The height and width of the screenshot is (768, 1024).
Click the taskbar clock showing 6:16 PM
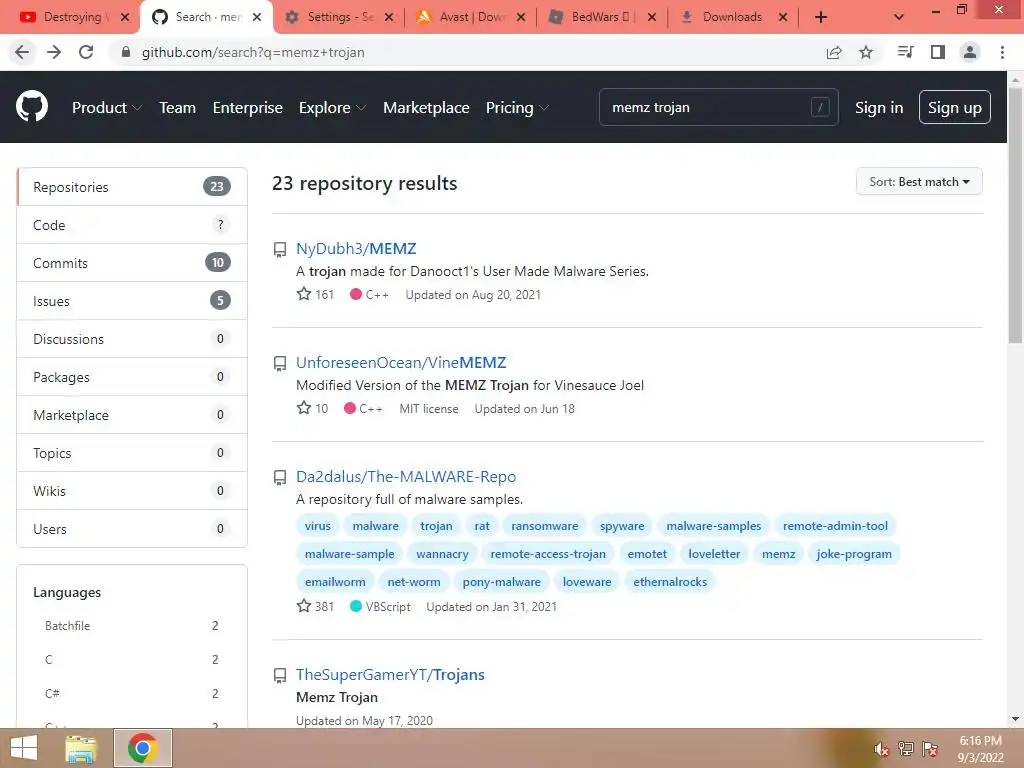pos(980,749)
